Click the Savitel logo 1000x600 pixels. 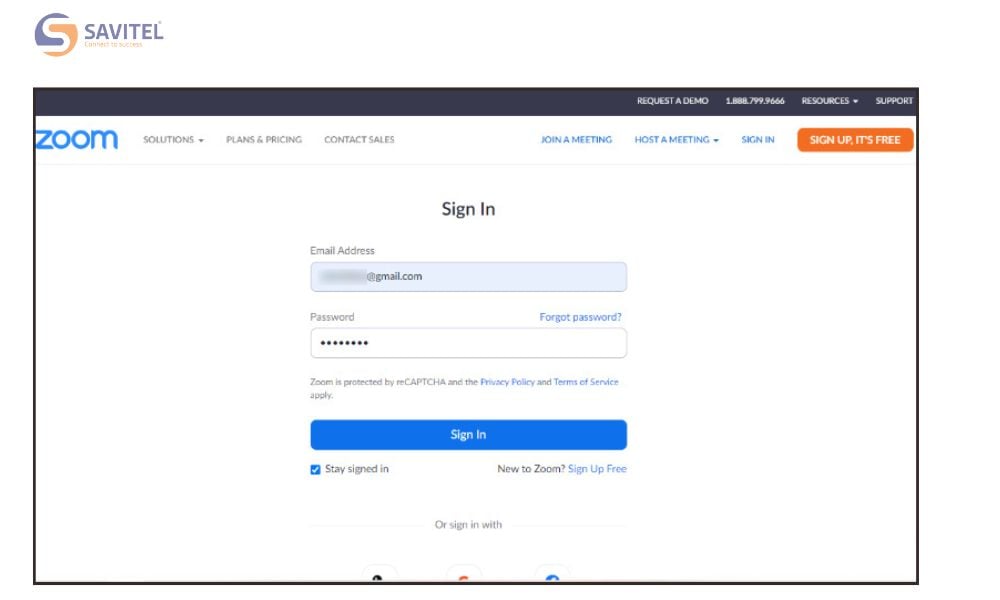click(x=99, y=34)
